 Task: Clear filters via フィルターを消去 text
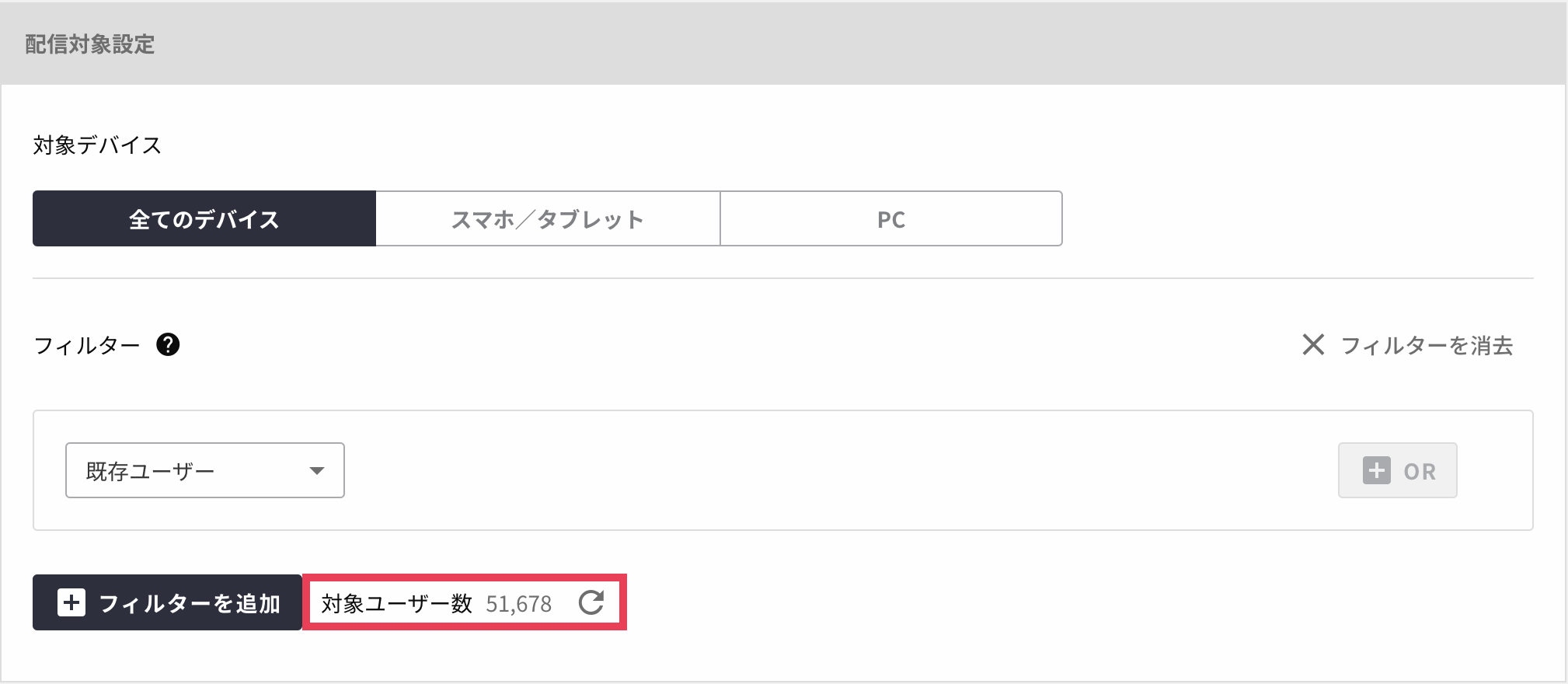[x=1427, y=345]
